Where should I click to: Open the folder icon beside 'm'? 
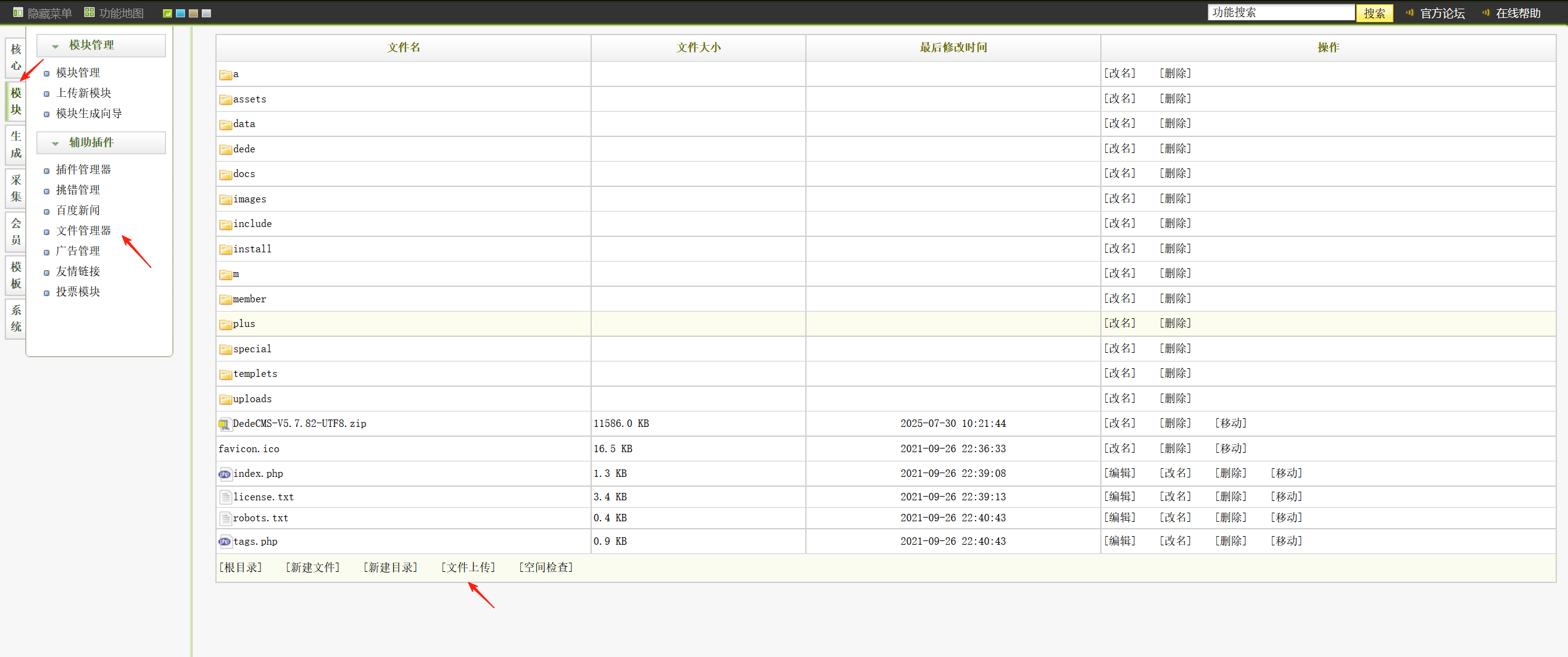pyautogui.click(x=225, y=275)
